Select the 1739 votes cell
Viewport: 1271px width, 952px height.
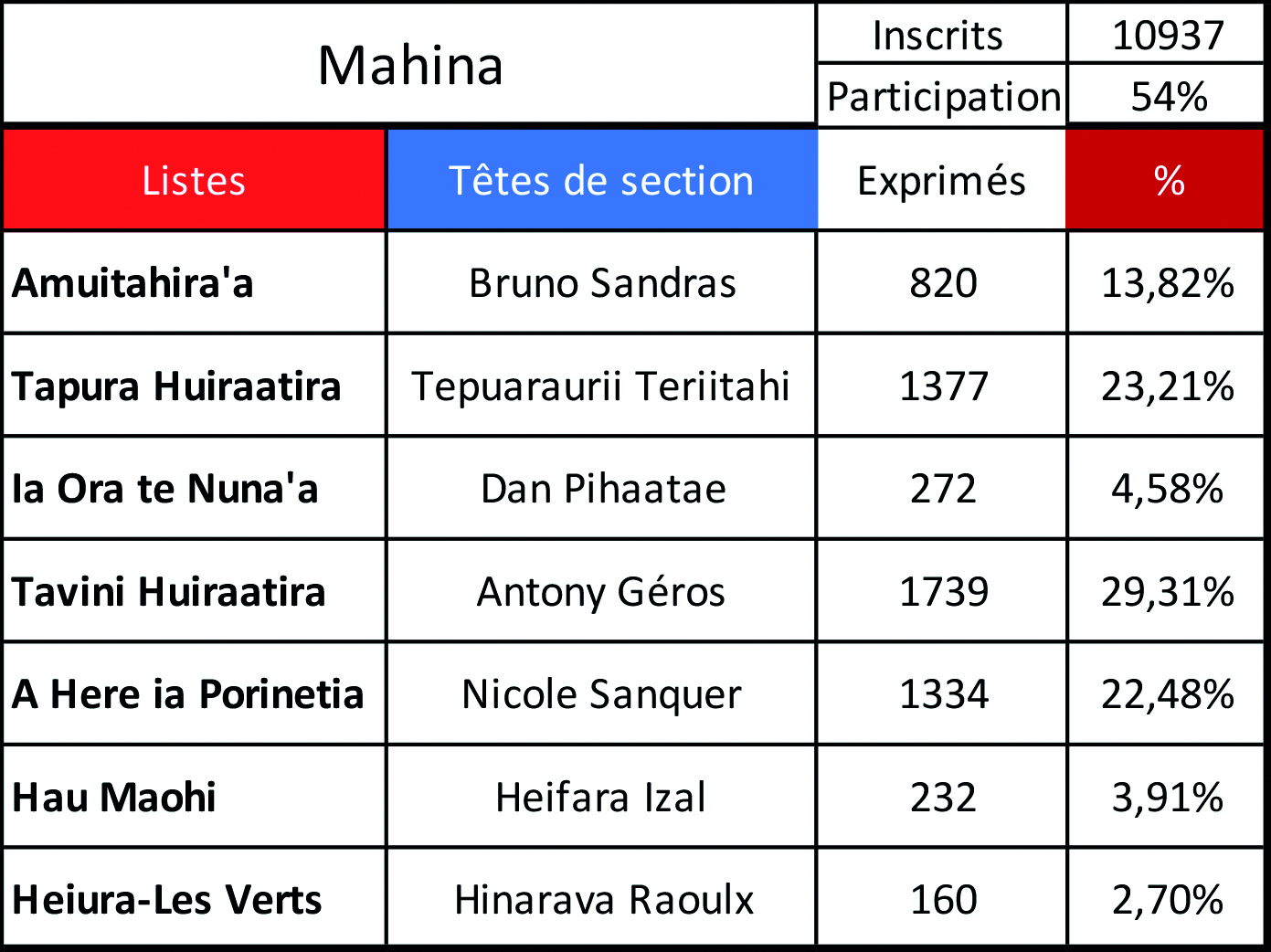click(943, 591)
